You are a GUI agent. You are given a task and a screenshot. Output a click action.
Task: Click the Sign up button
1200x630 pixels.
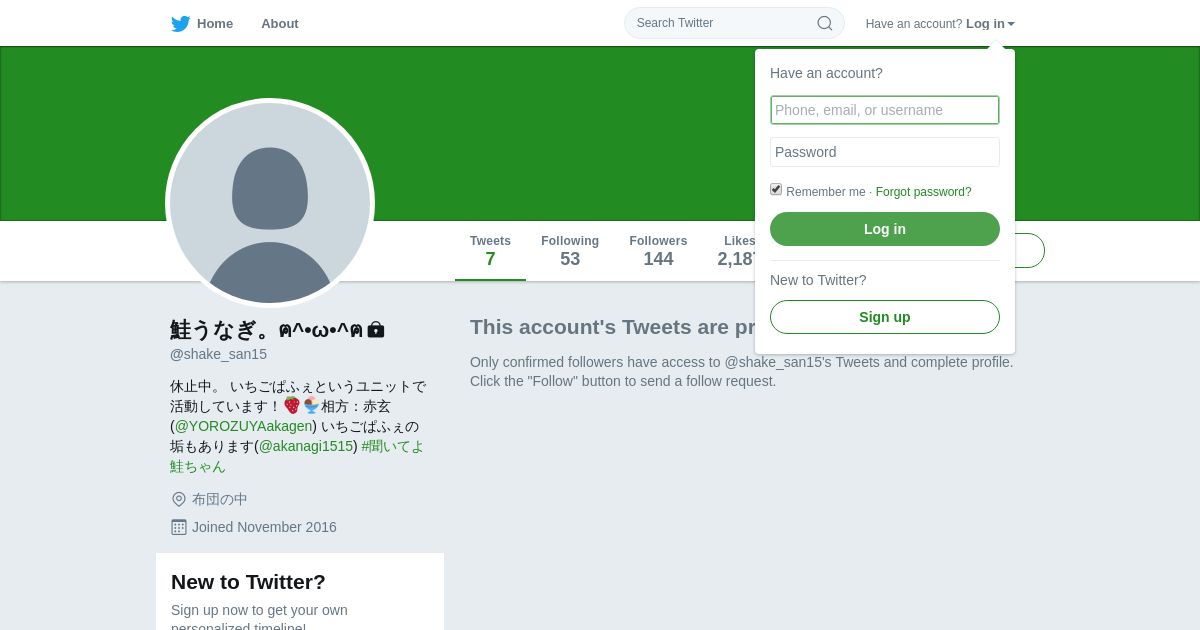(884, 317)
